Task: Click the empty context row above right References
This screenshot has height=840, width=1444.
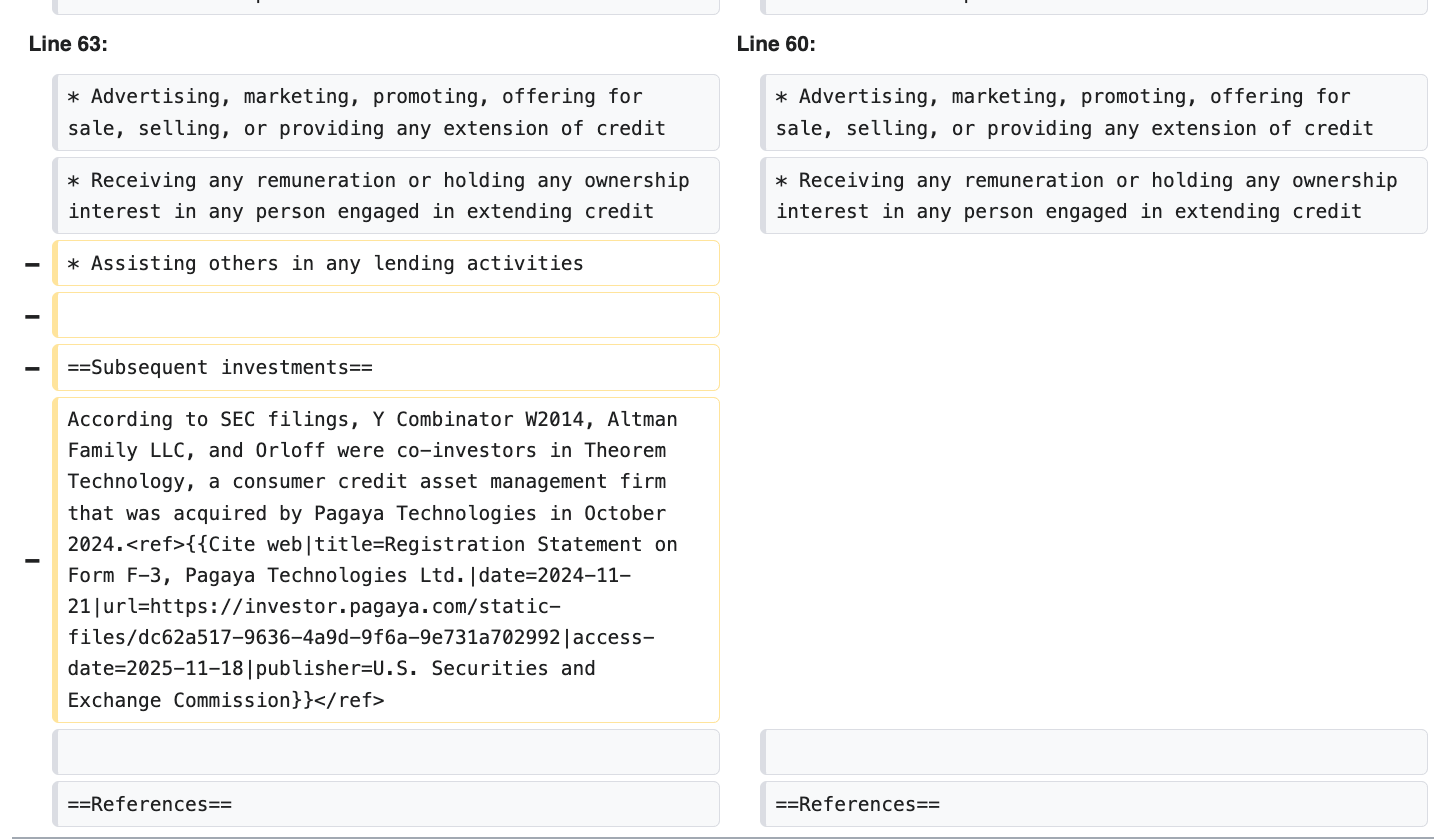Action: pos(1094,752)
